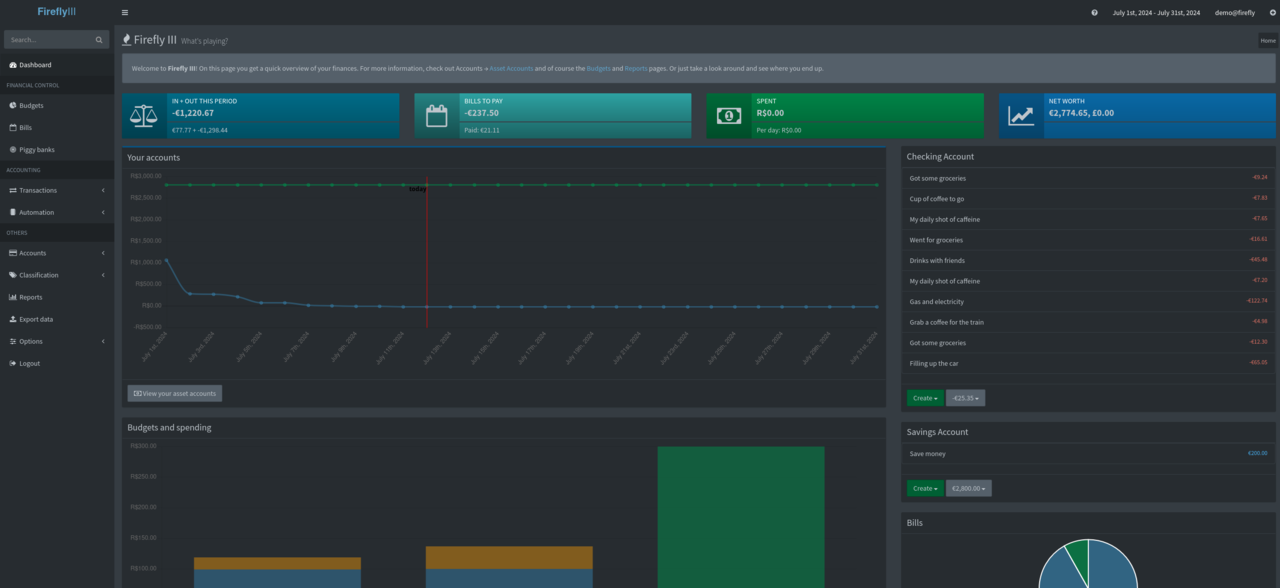Open Budgets from the sidebar
The height and width of the screenshot is (588, 1280).
pos(57,105)
